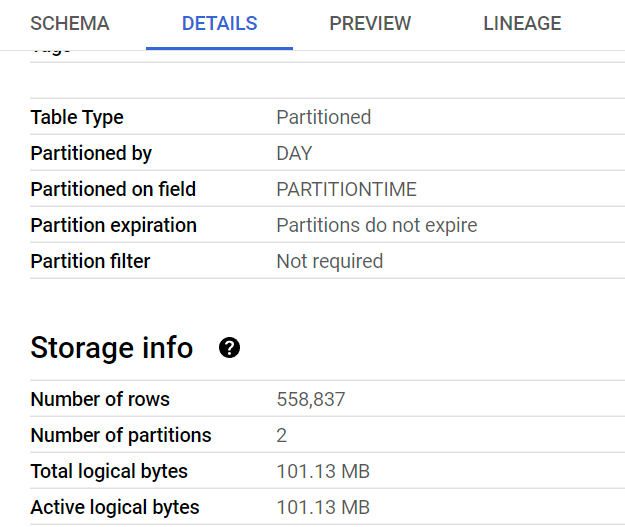625x527 pixels.
Task: Click the Storage info heading
Action: (112, 348)
